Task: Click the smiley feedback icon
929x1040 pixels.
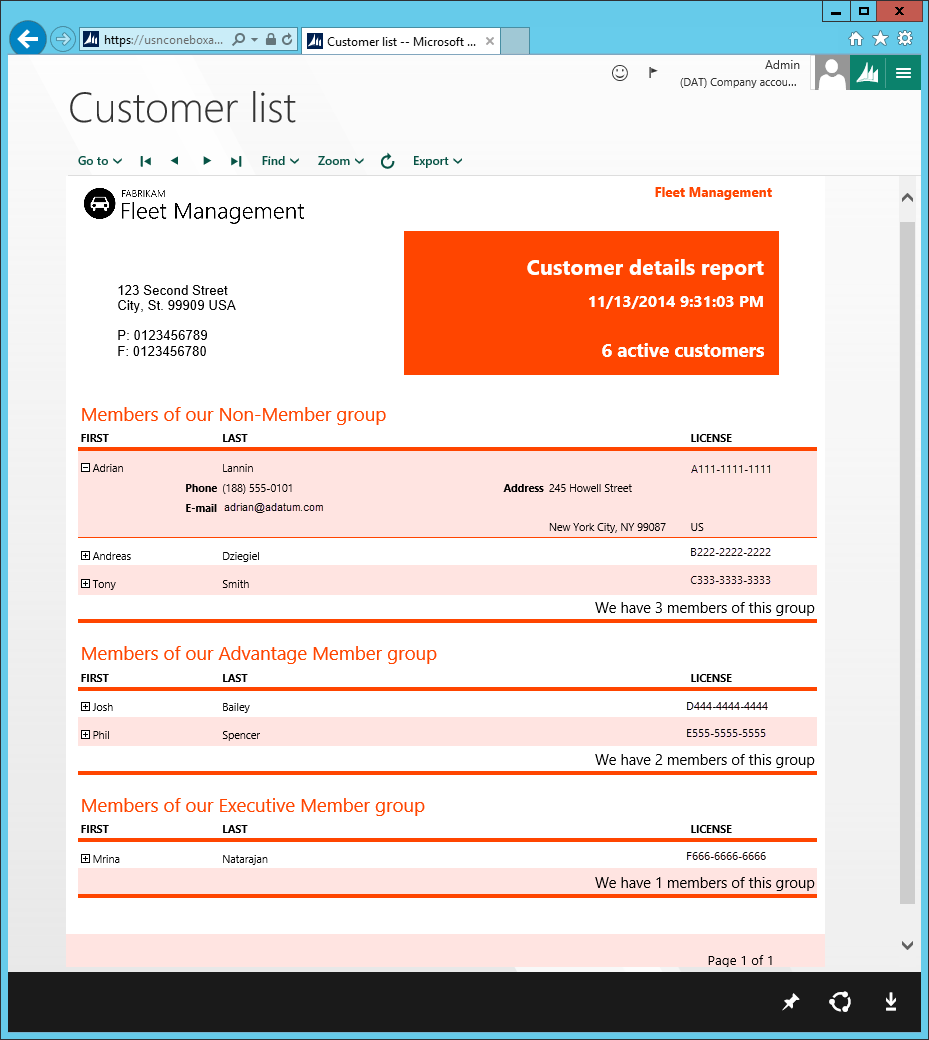Action: pos(620,73)
